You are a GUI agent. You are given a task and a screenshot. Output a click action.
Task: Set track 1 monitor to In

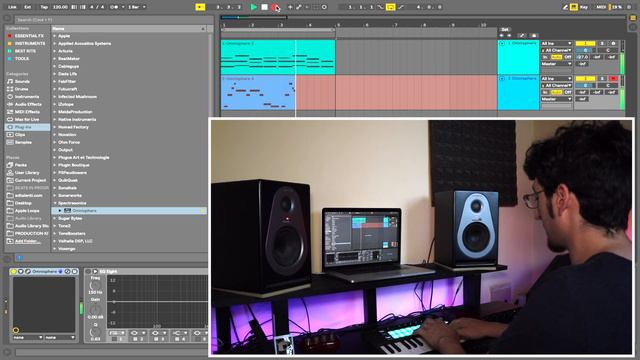pyautogui.click(x=545, y=57)
